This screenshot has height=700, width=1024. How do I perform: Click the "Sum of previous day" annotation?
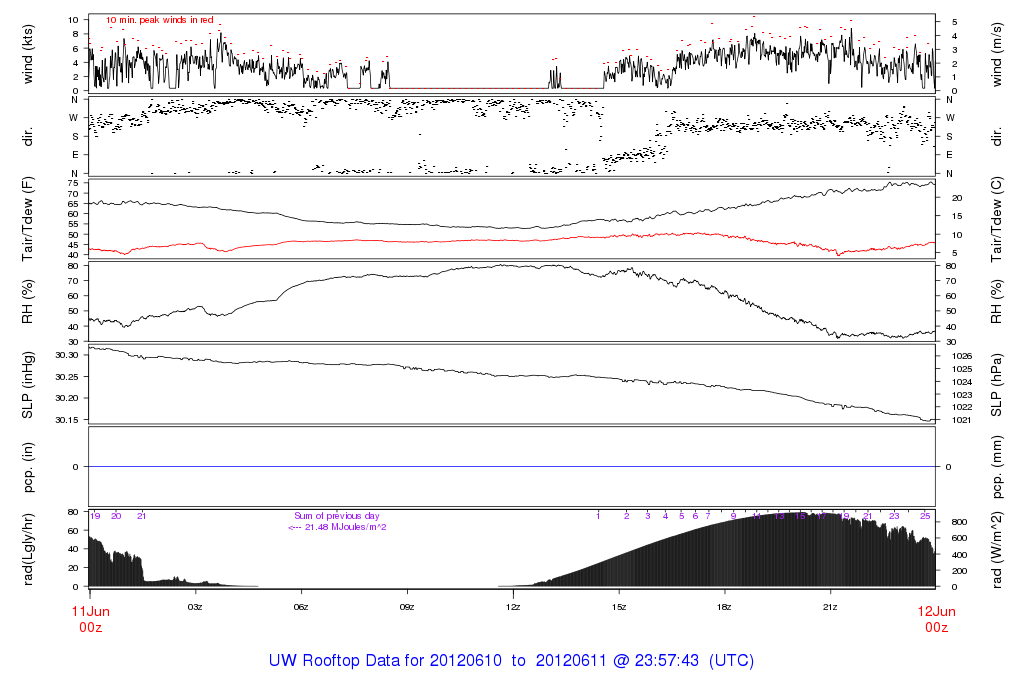337,516
